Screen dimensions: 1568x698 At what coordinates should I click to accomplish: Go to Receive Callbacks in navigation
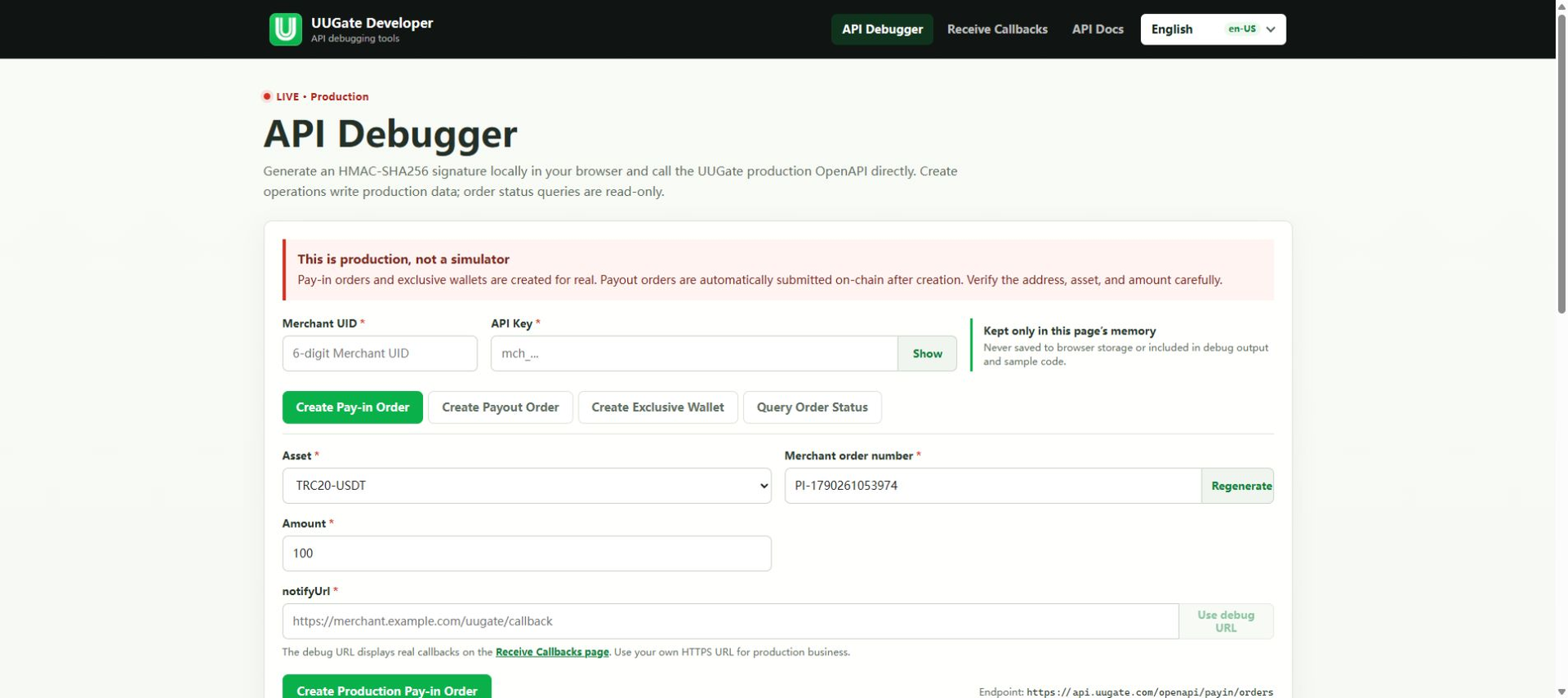pos(997,29)
